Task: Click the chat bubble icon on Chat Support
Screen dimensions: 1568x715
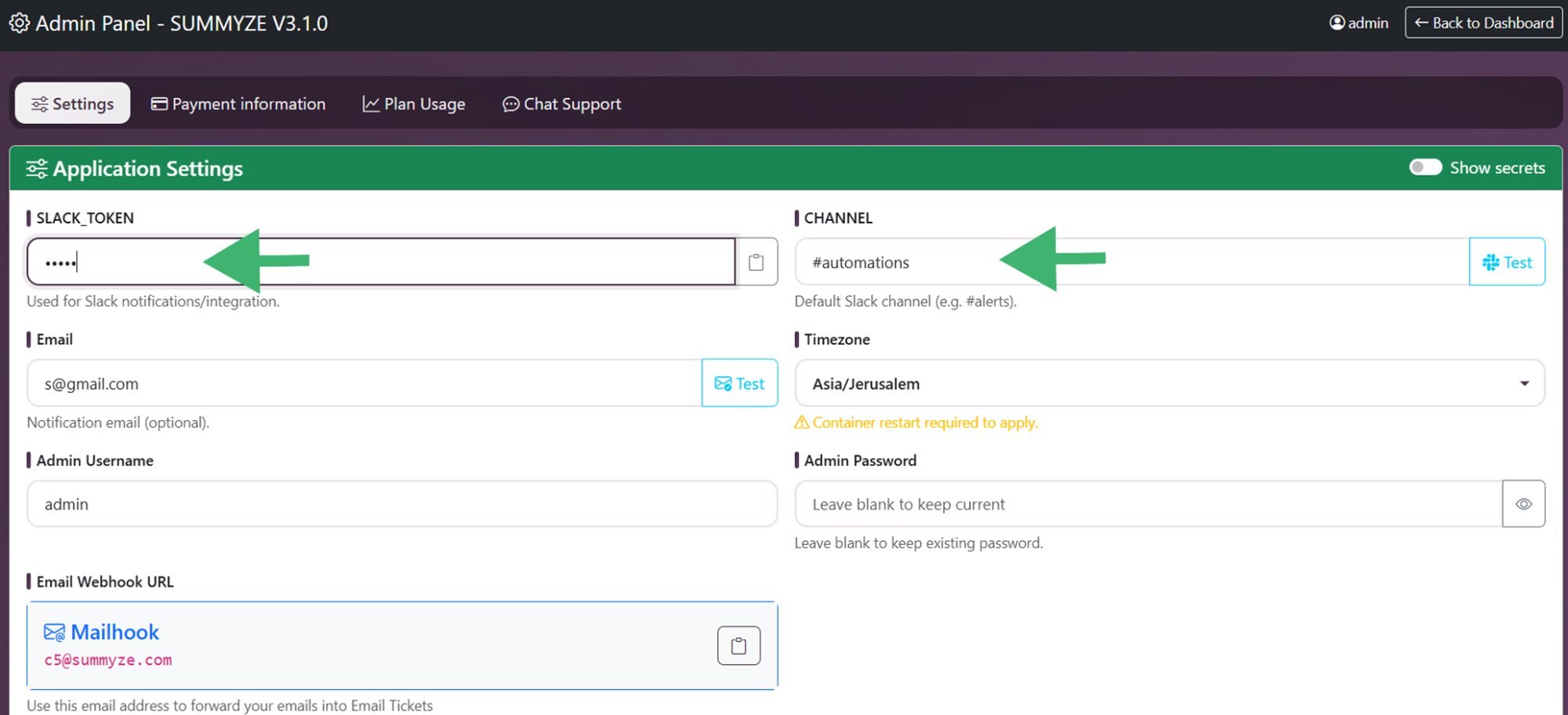Action: 510,103
